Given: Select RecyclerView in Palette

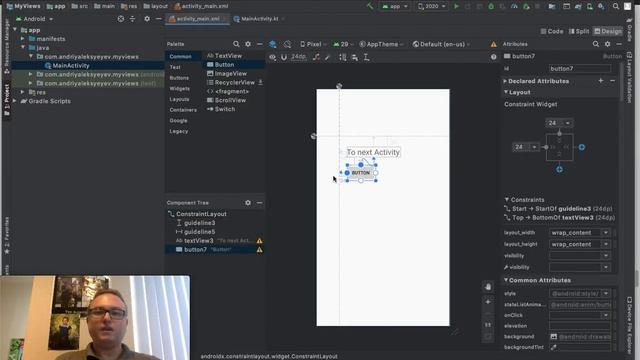Looking at the screenshot, I should pos(231,82).
